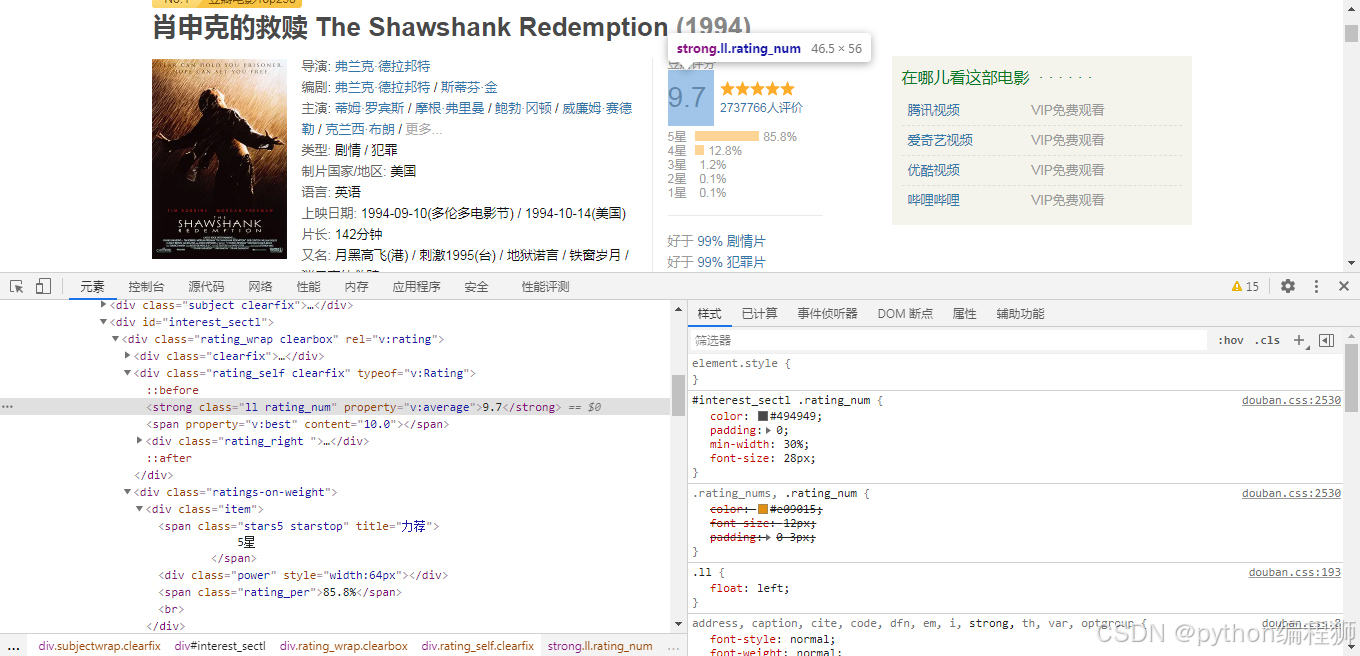Click the Shawshank movie poster thumbnail
The width and height of the screenshot is (1360, 656).
[x=218, y=159]
